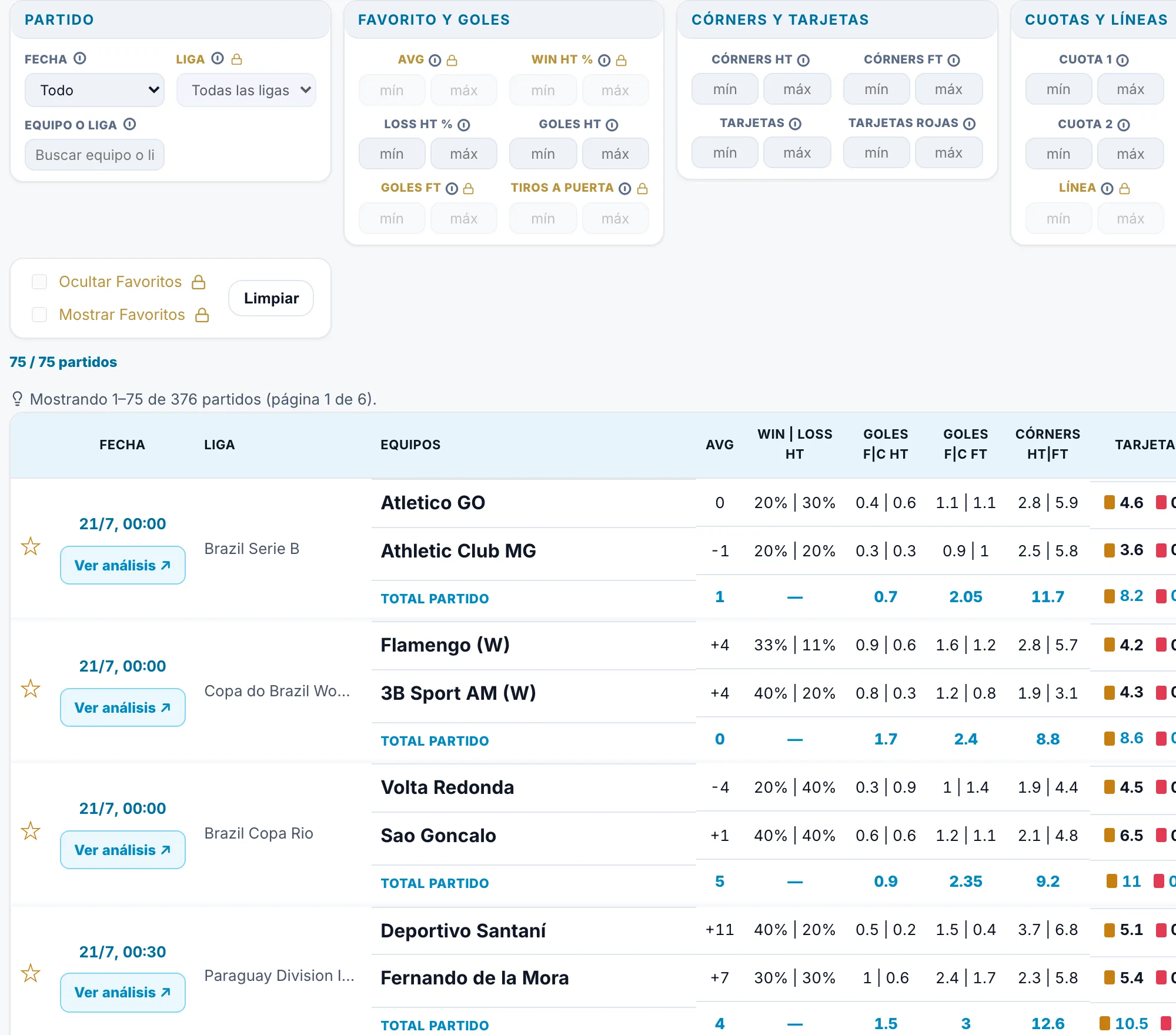The image size is (1176, 1035).
Task: Star the Atletico GO match as favorite
Action: click(31, 546)
